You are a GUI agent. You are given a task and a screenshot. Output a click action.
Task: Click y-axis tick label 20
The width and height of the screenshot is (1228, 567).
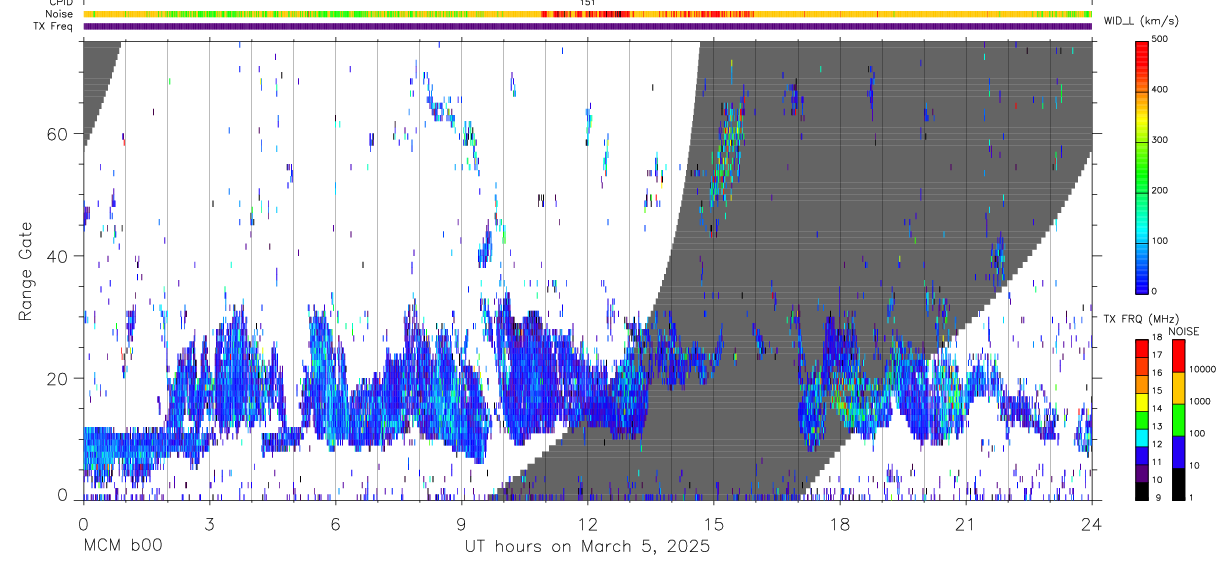(x=57, y=378)
